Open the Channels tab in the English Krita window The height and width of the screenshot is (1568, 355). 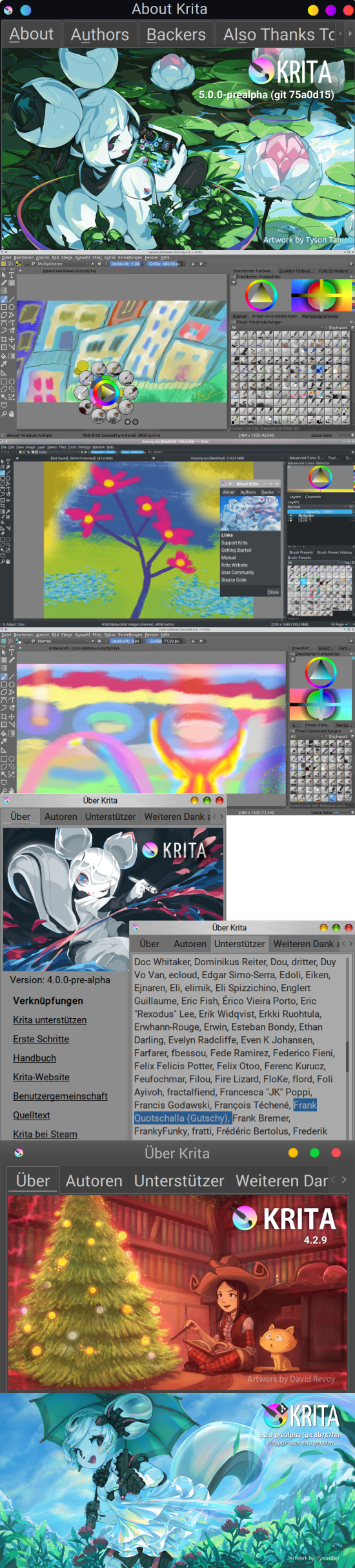[313, 497]
